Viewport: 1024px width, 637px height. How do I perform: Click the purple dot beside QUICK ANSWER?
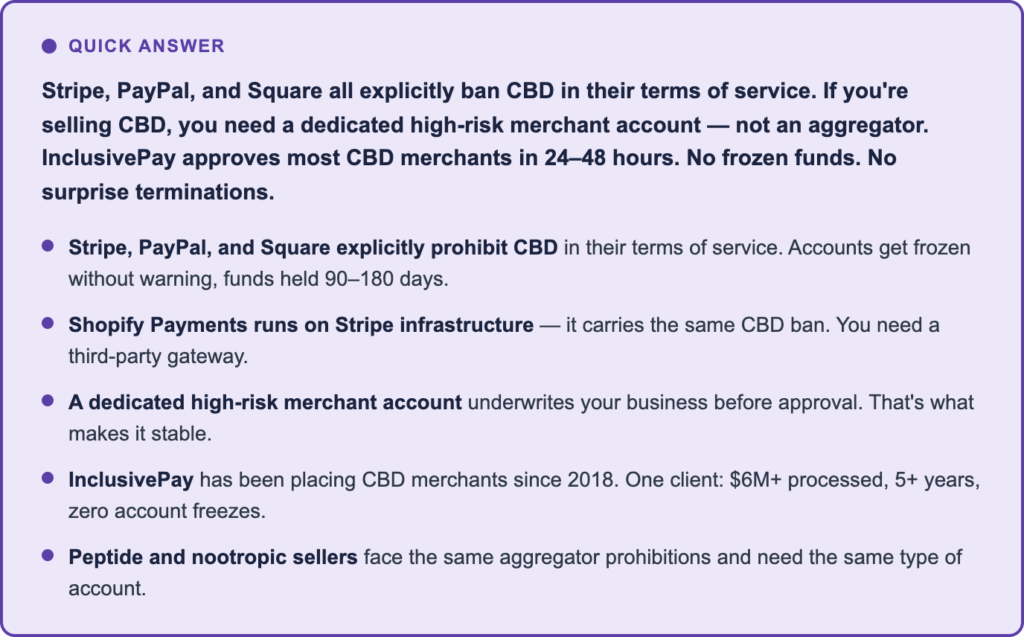[x=49, y=46]
